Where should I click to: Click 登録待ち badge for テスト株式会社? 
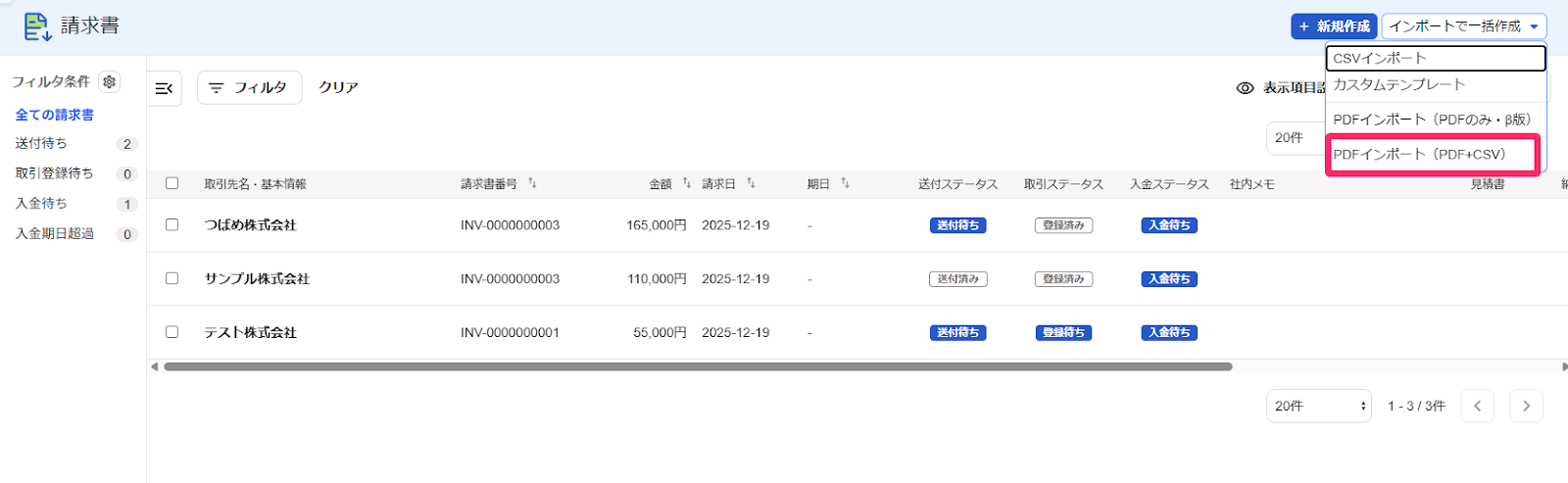click(x=1063, y=333)
